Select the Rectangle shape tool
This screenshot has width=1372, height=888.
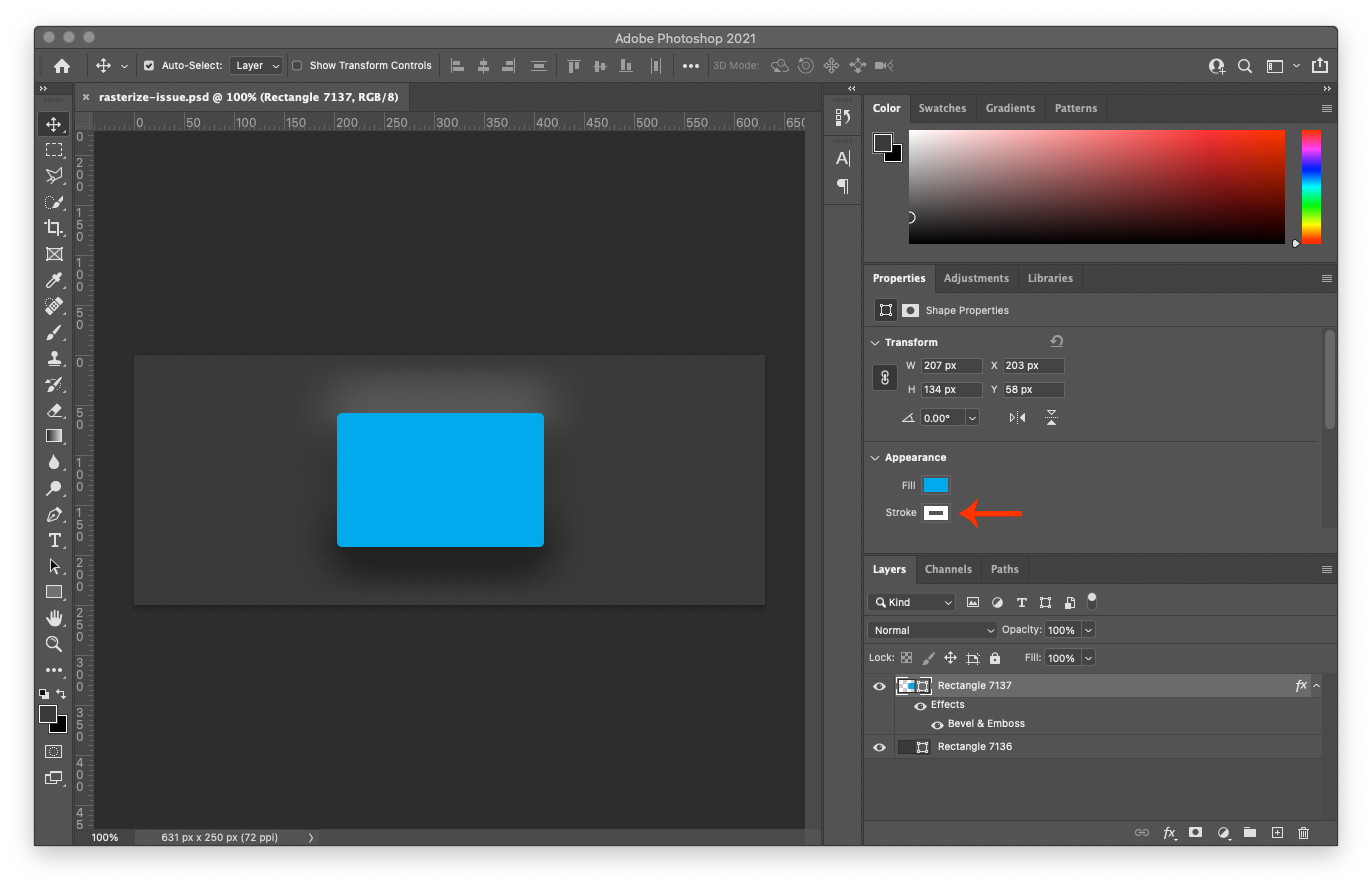click(x=54, y=592)
